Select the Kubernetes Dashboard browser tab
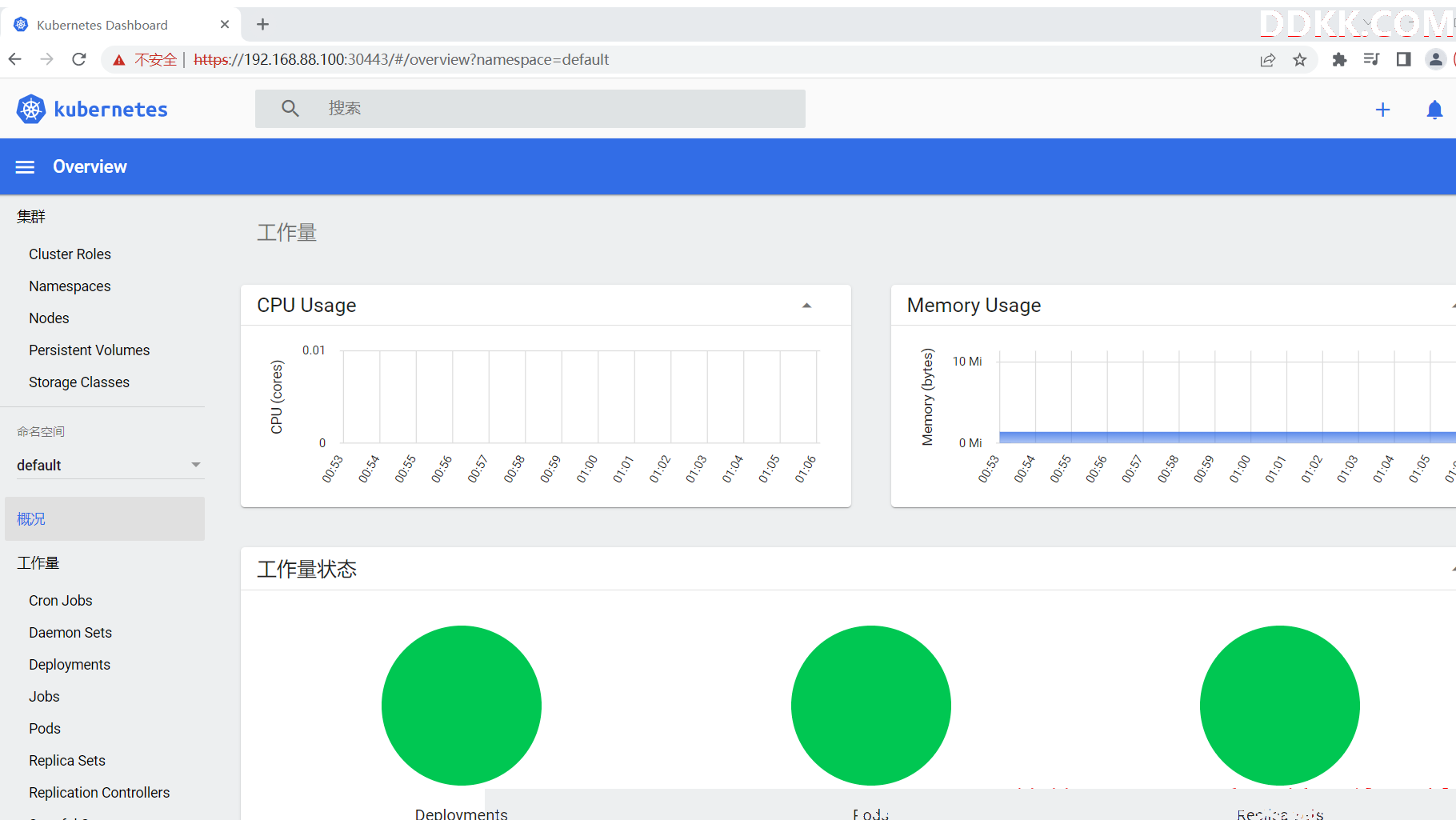This screenshot has height=820, width=1456. click(x=120, y=25)
